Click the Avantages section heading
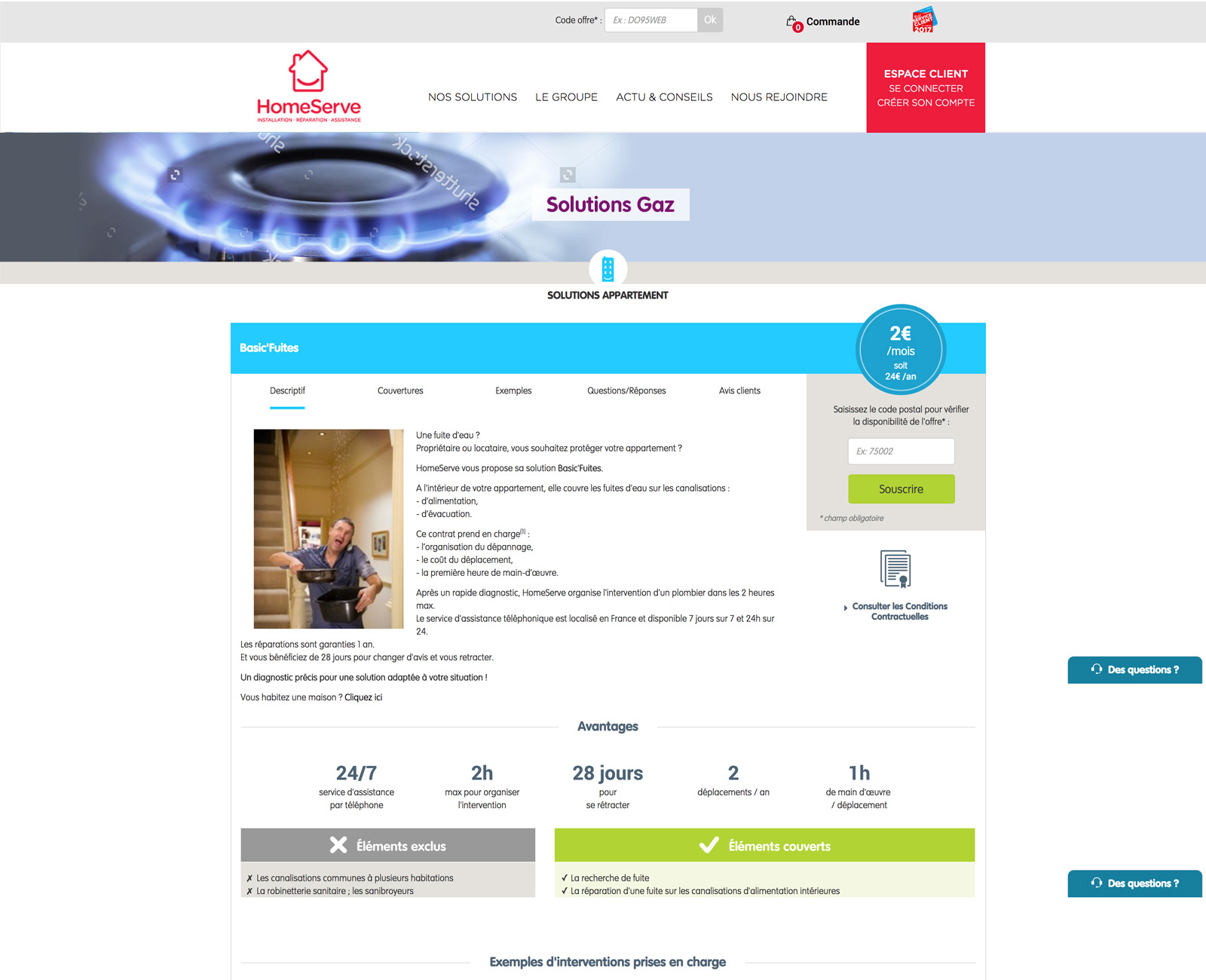Viewport: 1206px width, 980px height. pyautogui.click(x=608, y=727)
